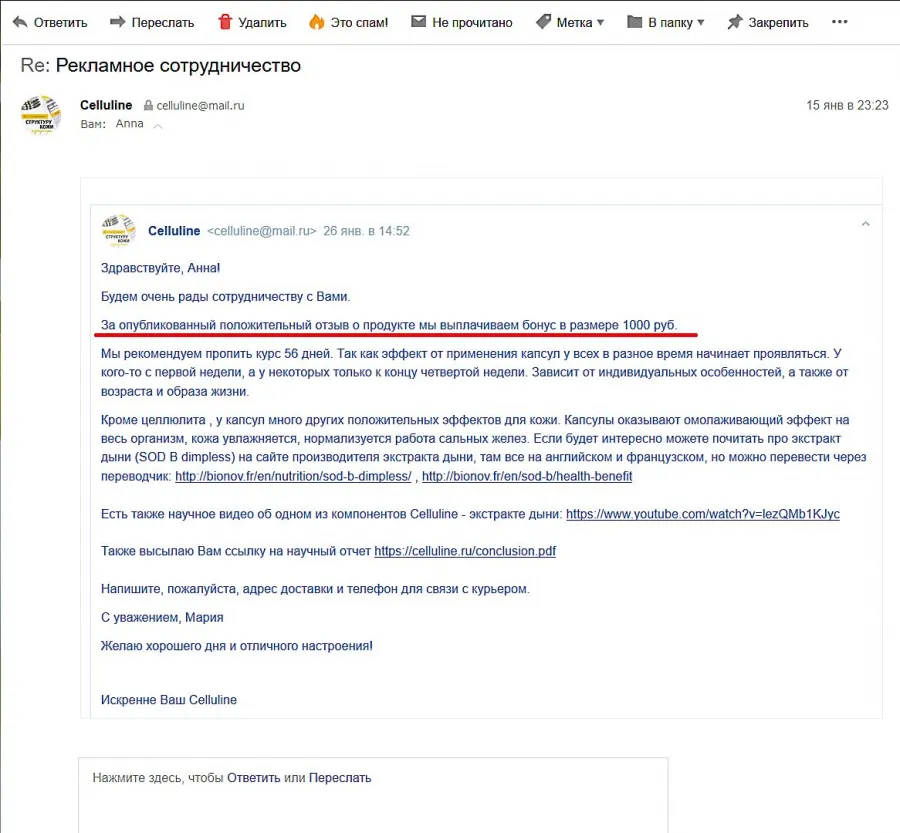The image size is (900, 833).
Task: Click the Переслать toolbar label
Action: point(163,22)
